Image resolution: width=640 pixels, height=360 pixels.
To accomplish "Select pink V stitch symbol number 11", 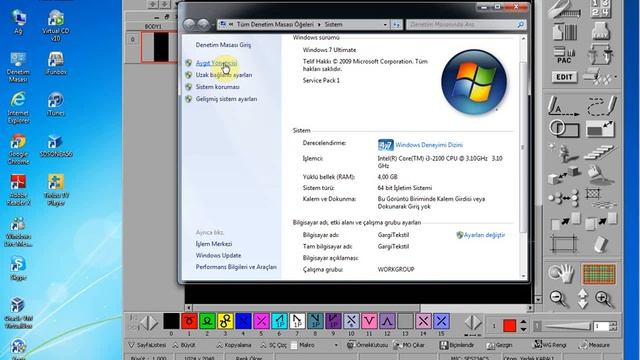I will [x=369, y=321].
